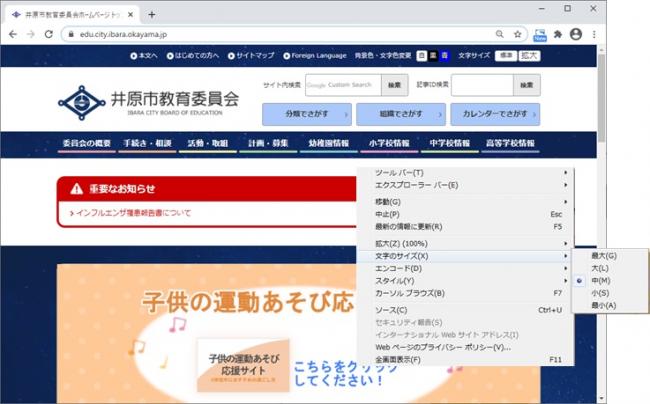Open 小学校情報 navigation tab
The image size is (650, 404).
click(389, 143)
